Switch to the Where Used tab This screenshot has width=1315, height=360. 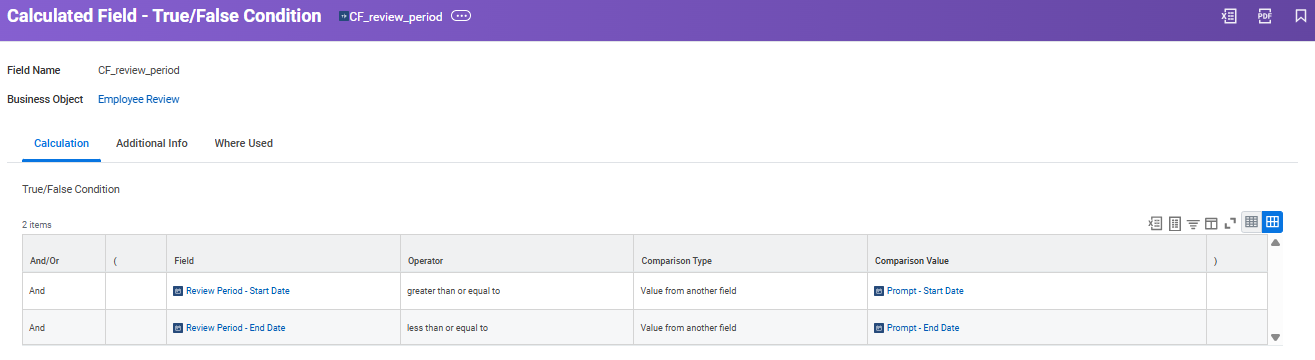tap(244, 143)
